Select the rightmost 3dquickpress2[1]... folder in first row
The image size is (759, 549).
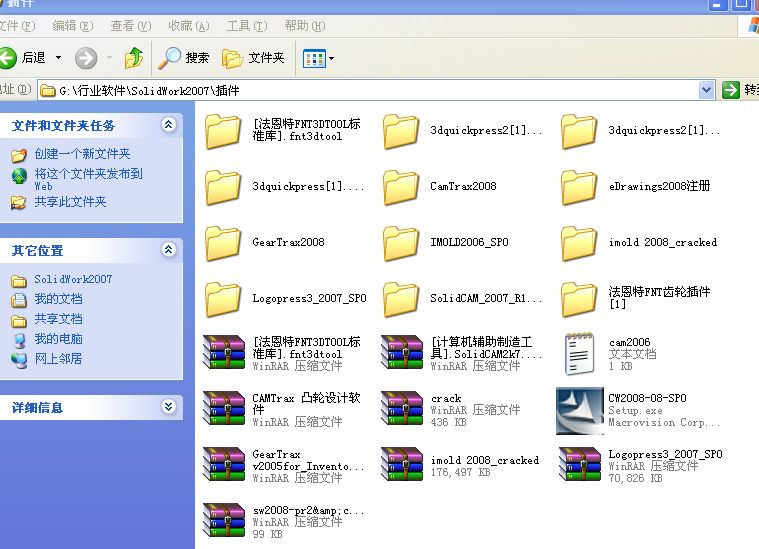[579, 131]
